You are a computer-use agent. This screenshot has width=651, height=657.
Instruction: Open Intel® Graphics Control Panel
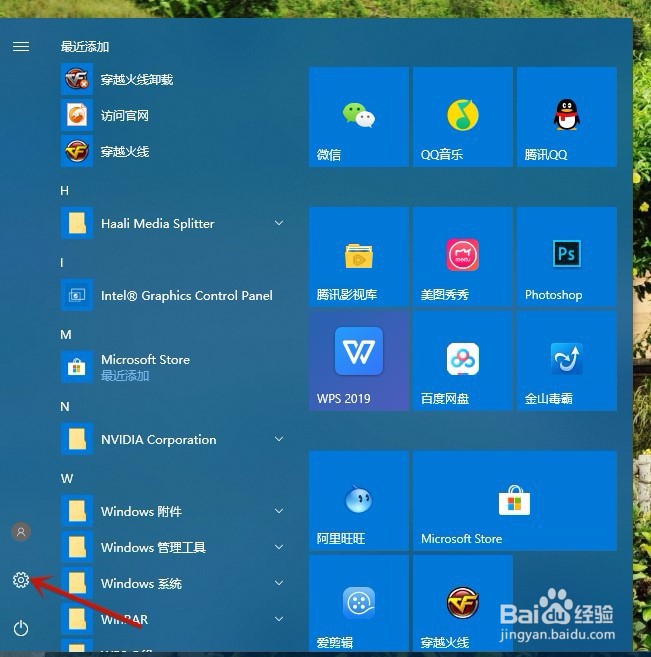(174, 295)
